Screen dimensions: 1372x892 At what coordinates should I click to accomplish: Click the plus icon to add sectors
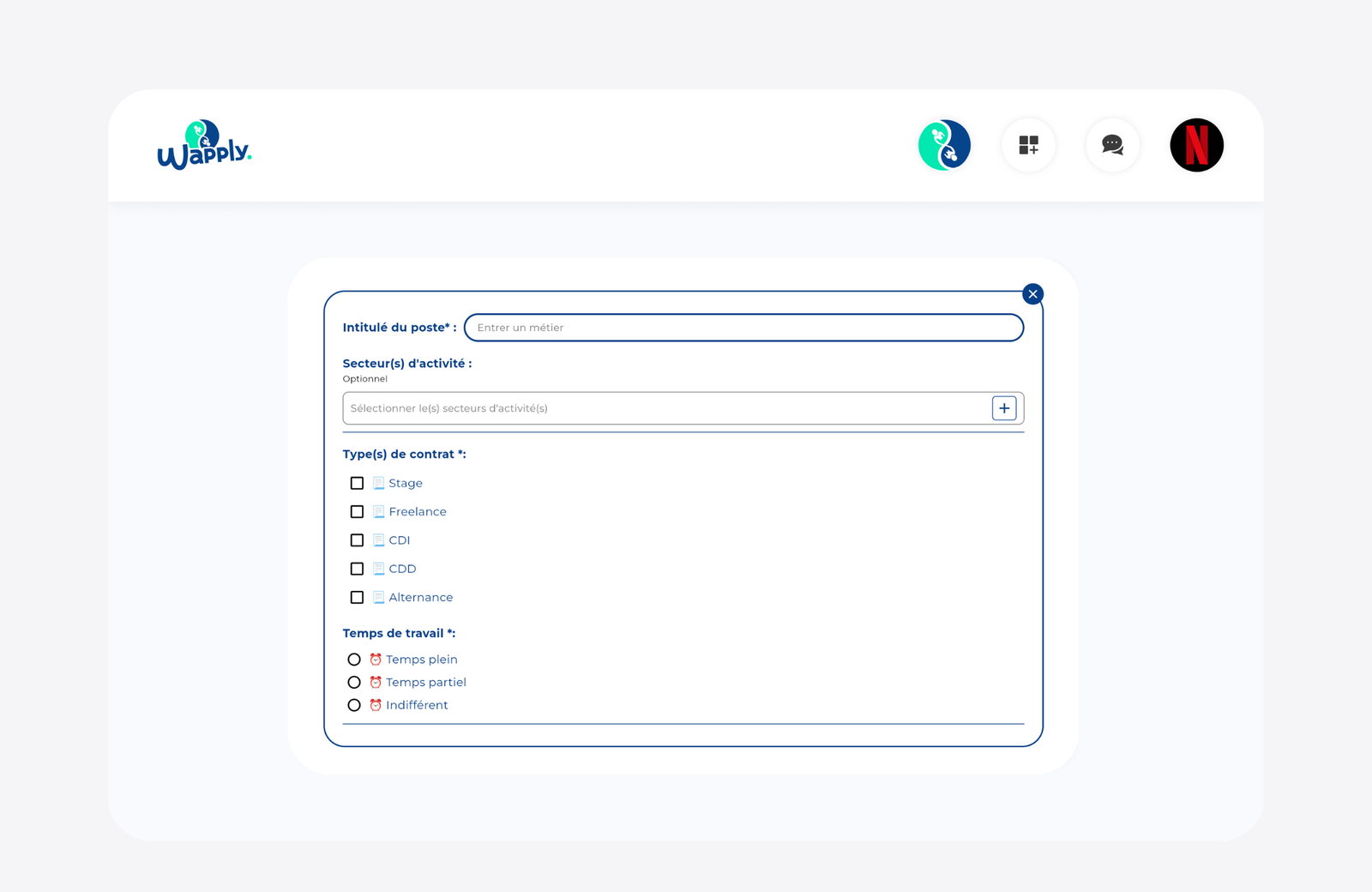tap(1004, 408)
